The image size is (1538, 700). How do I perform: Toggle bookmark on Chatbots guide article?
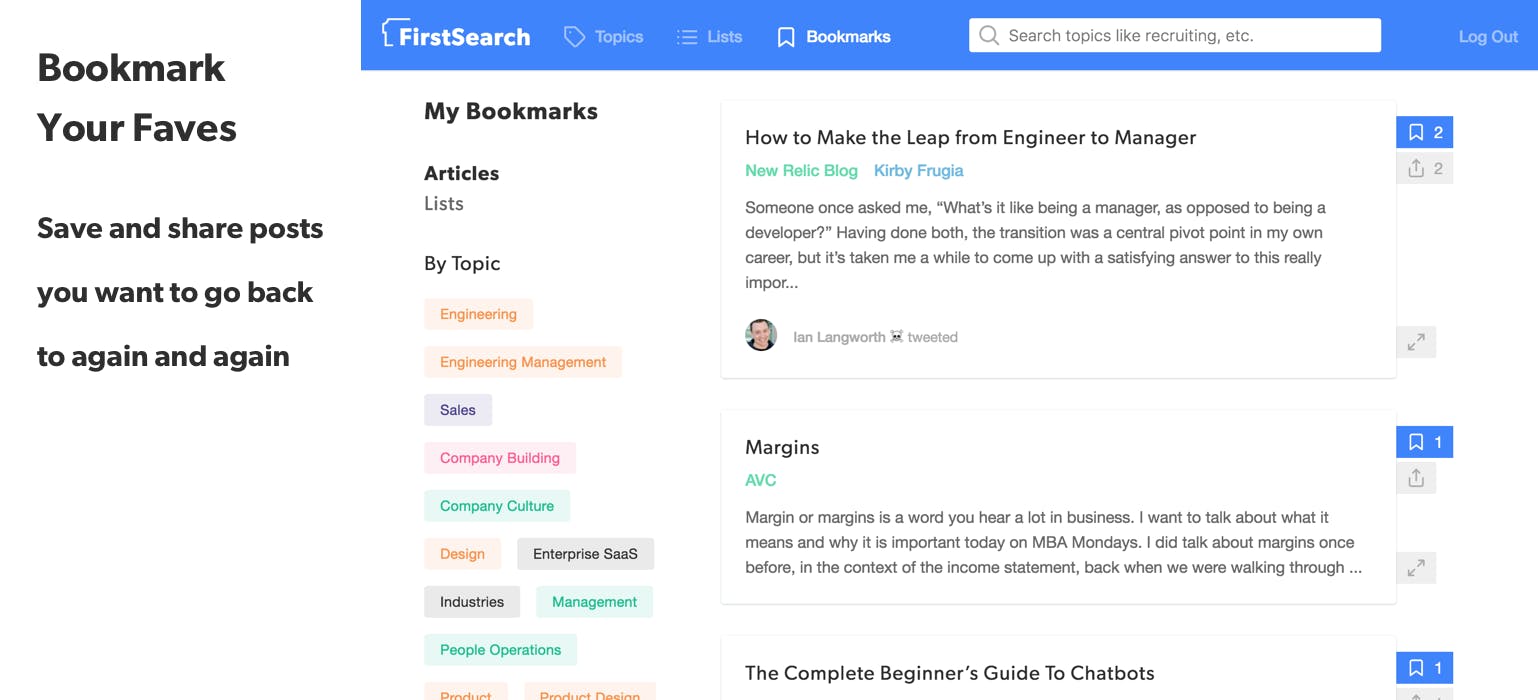click(1424, 668)
